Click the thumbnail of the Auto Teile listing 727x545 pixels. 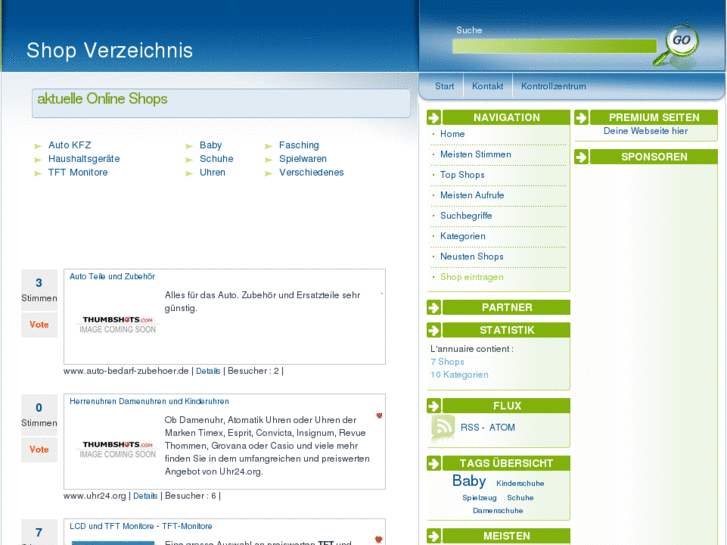(x=117, y=324)
